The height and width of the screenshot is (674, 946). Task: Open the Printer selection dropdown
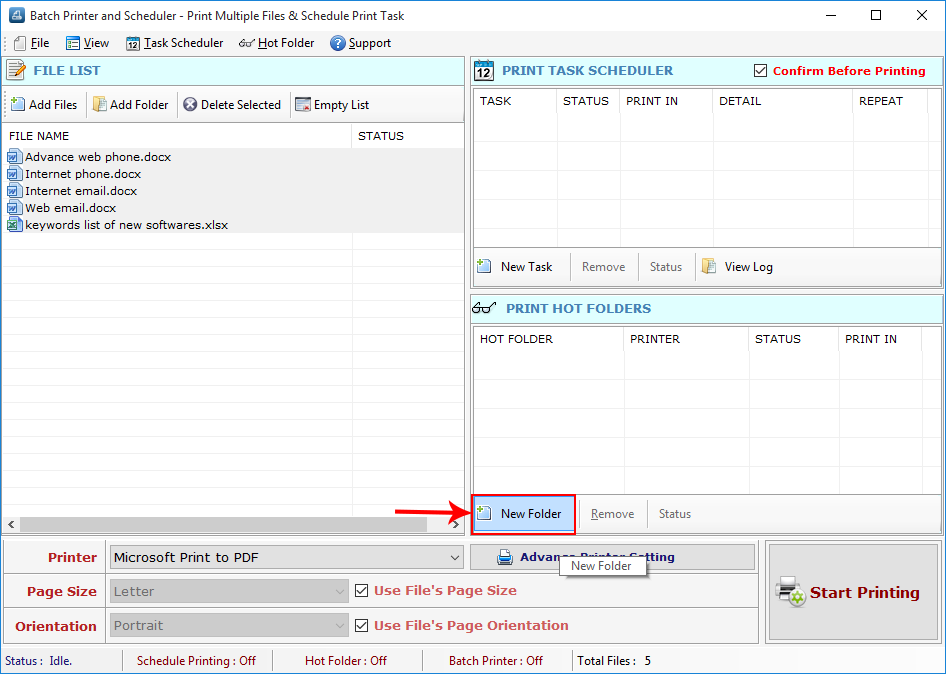click(x=456, y=557)
